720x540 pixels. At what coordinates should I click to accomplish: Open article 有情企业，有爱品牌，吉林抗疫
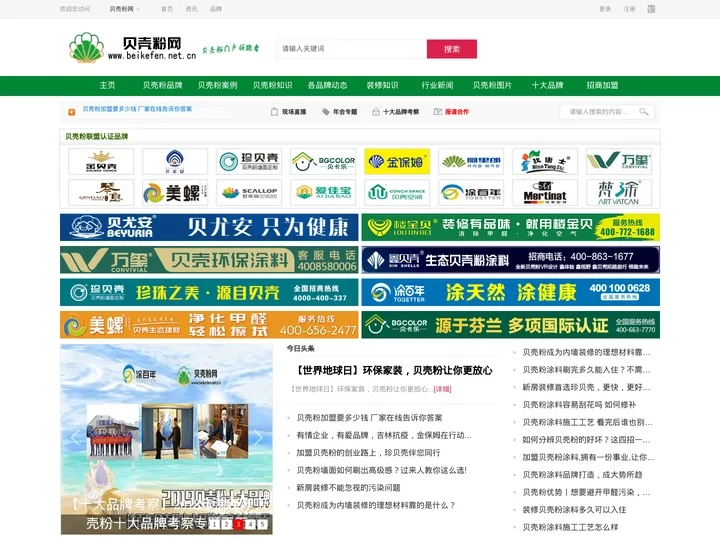click(384, 435)
